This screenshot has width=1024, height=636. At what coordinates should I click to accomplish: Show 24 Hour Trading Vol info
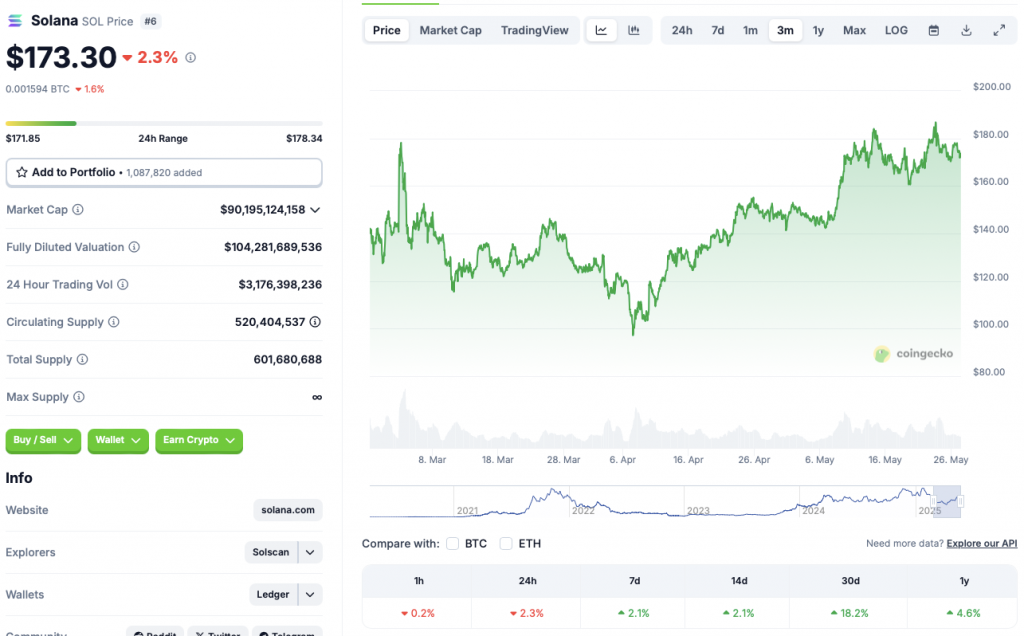pyautogui.click(x=123, y=285)
